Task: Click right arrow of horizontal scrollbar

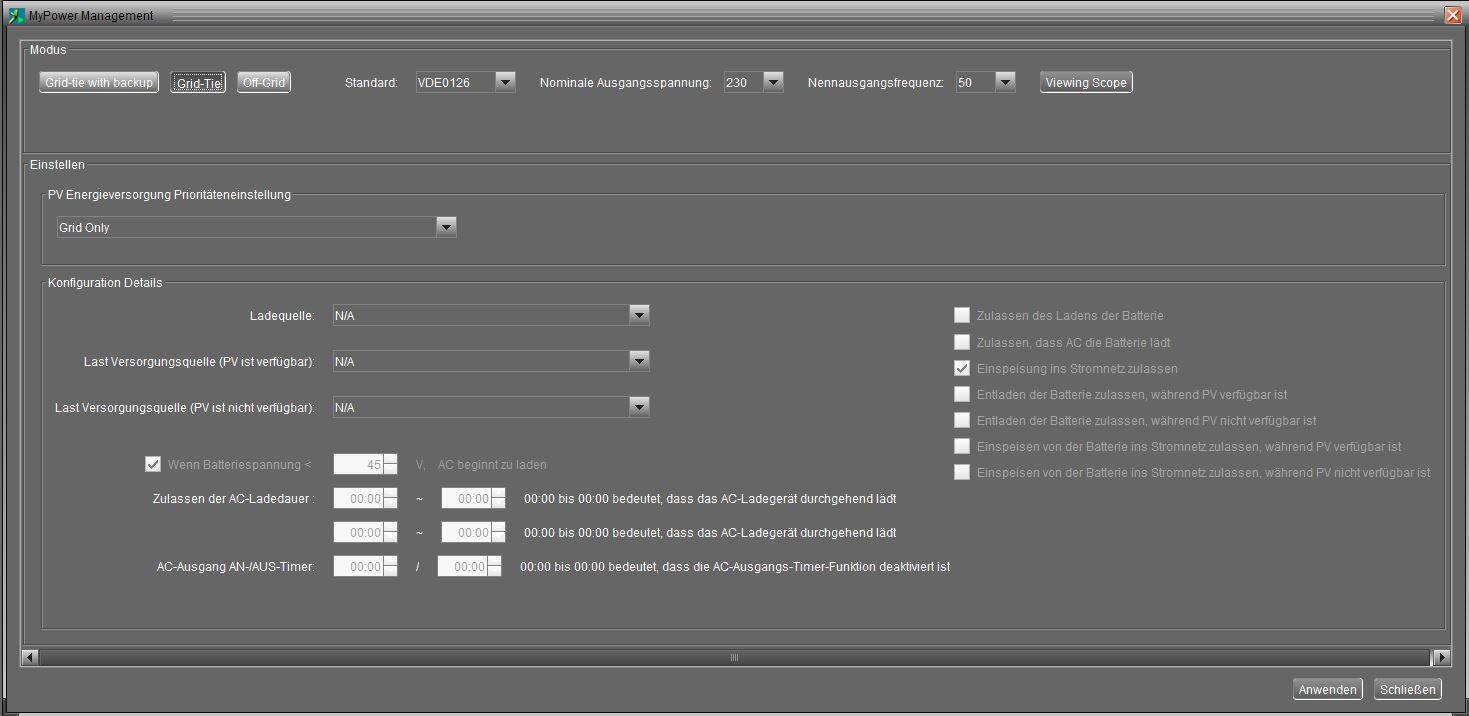Action: click(1441, 657)
